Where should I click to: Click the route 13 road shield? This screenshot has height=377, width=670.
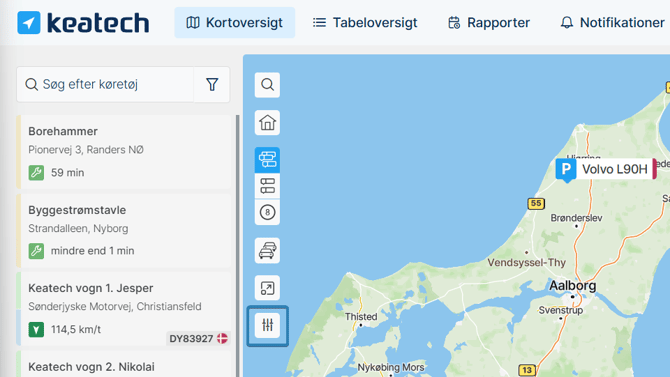click(527, 370)
